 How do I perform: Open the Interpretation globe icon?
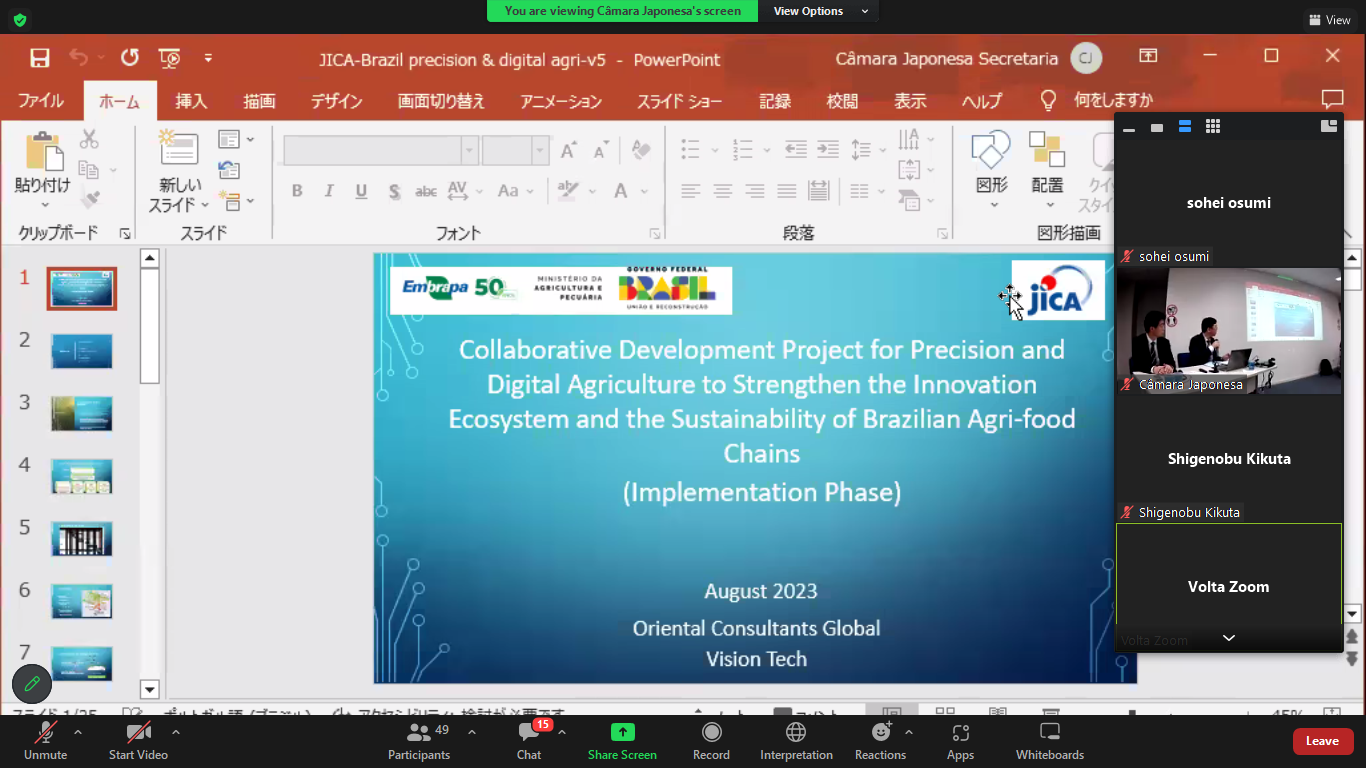[796, 733]
